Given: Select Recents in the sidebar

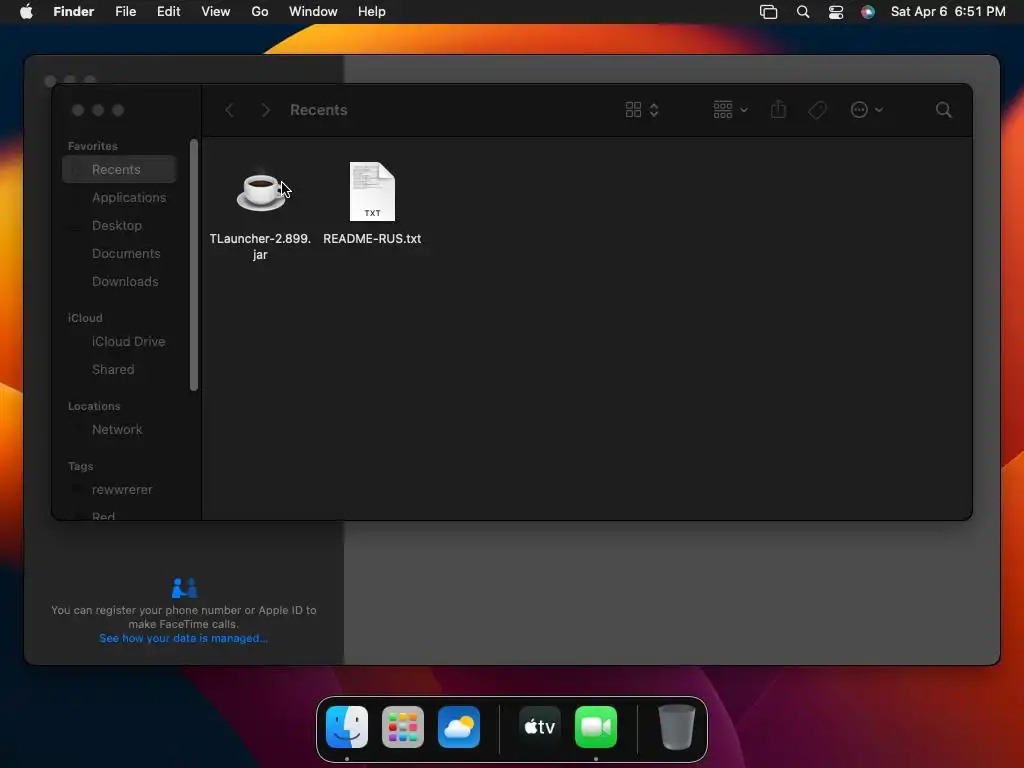Looking at the screenshot, I should pos(120,169).
